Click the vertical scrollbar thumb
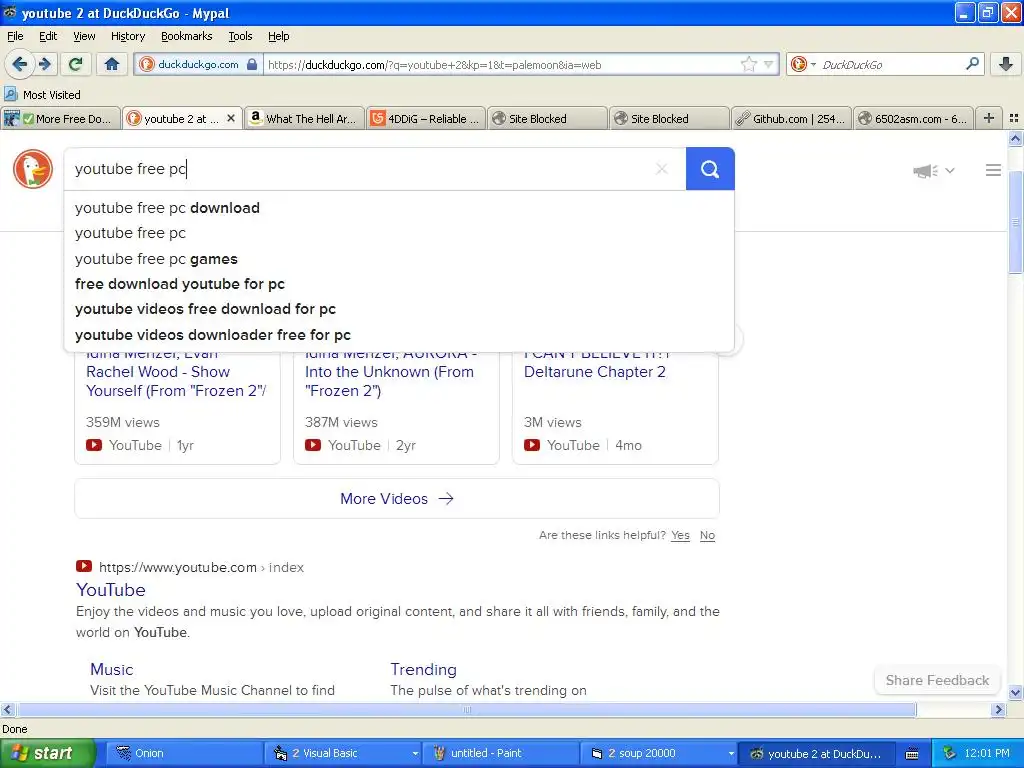 (x=1016, y=222)
